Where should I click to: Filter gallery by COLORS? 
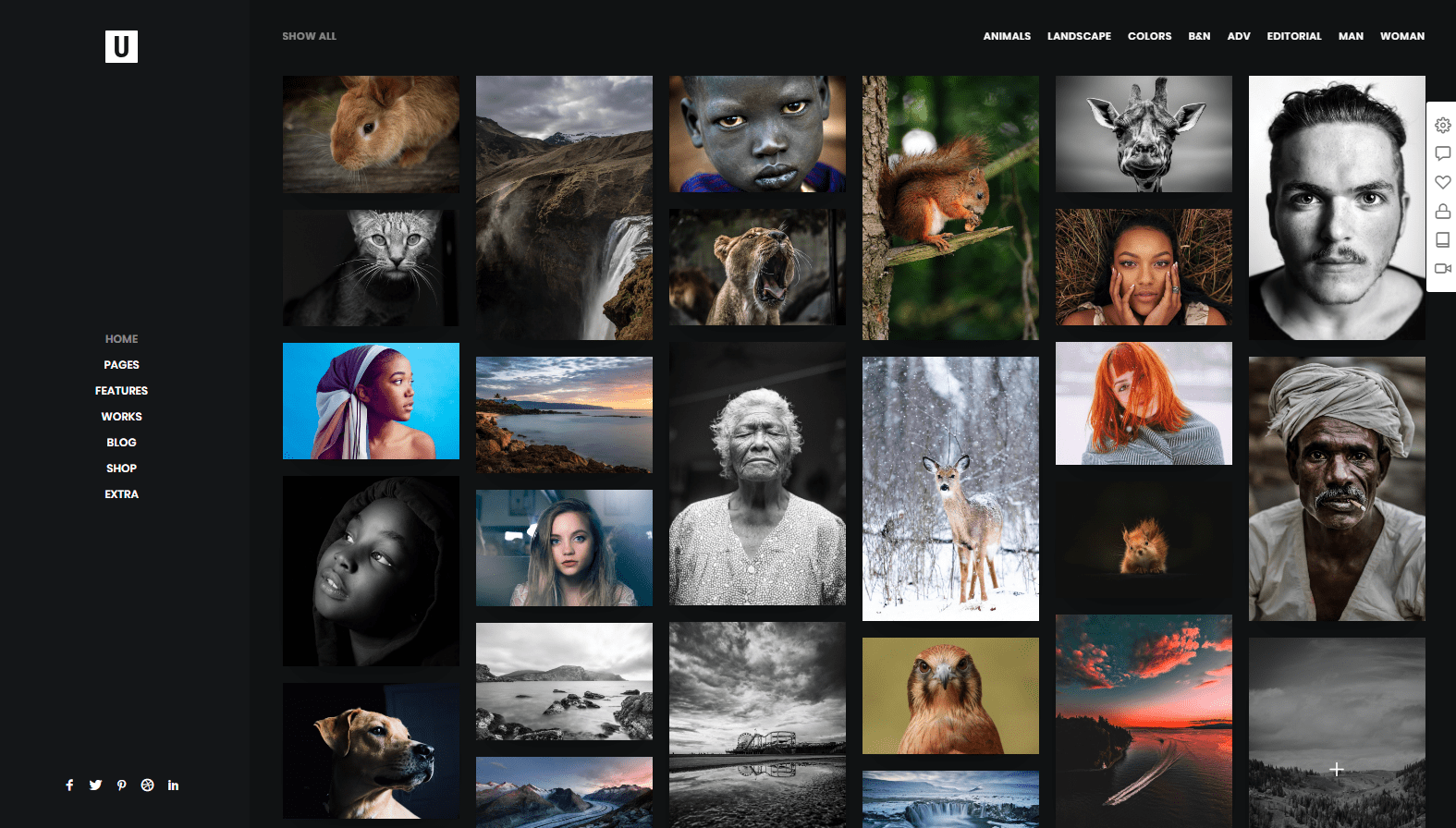1149,36
